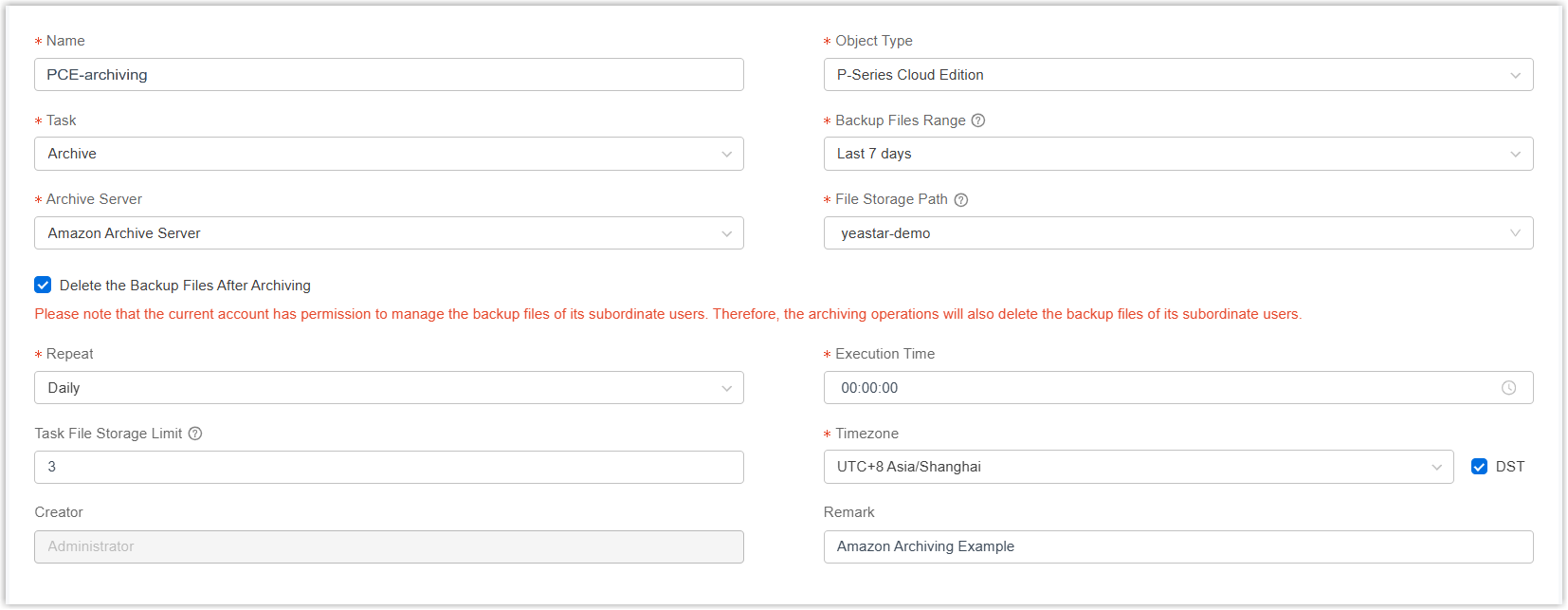This screenshot has width=1568, height=610.
Task: Click the disabled Creator field
Action: point(389,546)
